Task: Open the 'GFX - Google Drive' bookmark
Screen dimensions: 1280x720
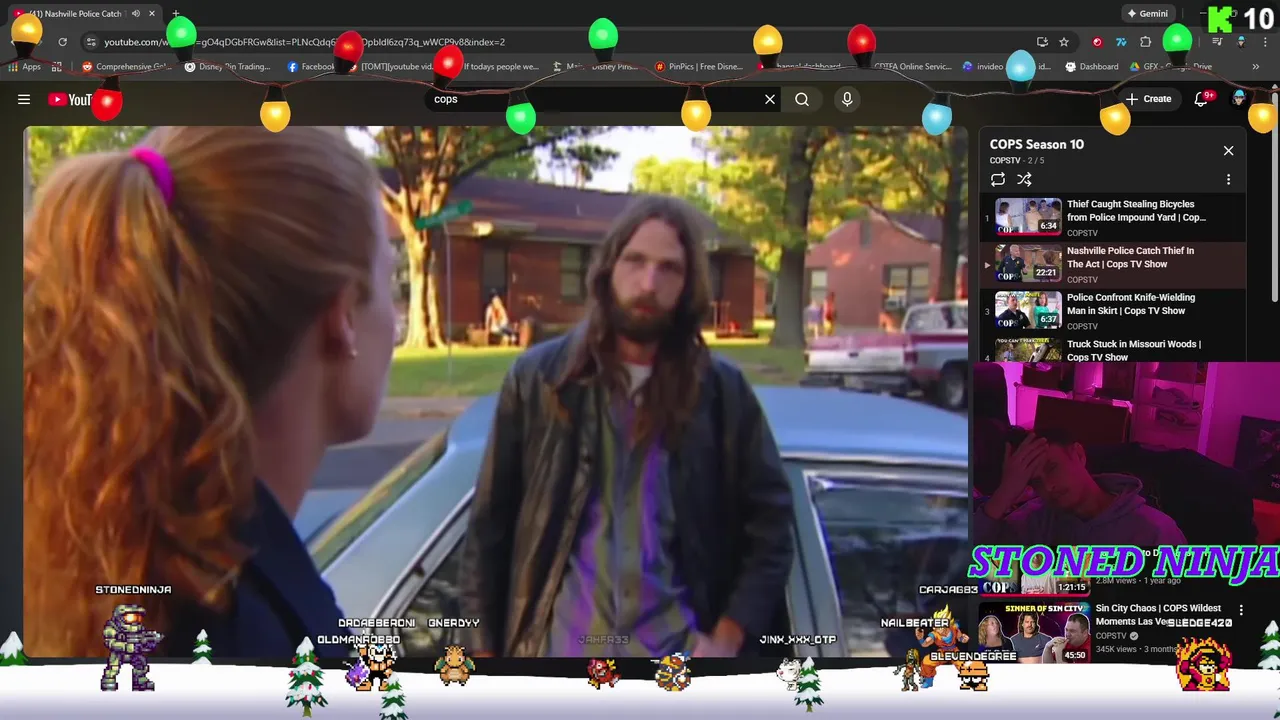Action: [x=1170, y=67]
